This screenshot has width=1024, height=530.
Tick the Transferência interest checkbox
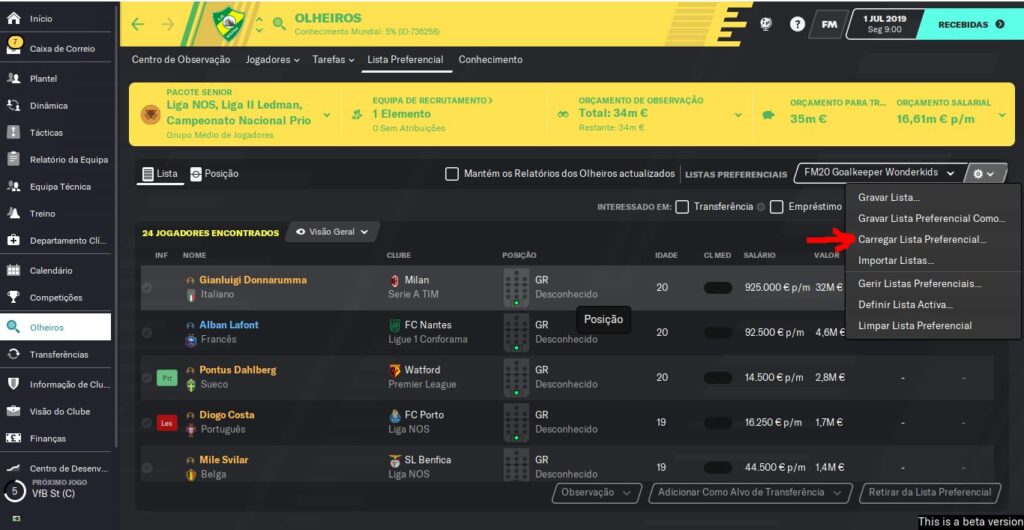click(x=682, y=207)
